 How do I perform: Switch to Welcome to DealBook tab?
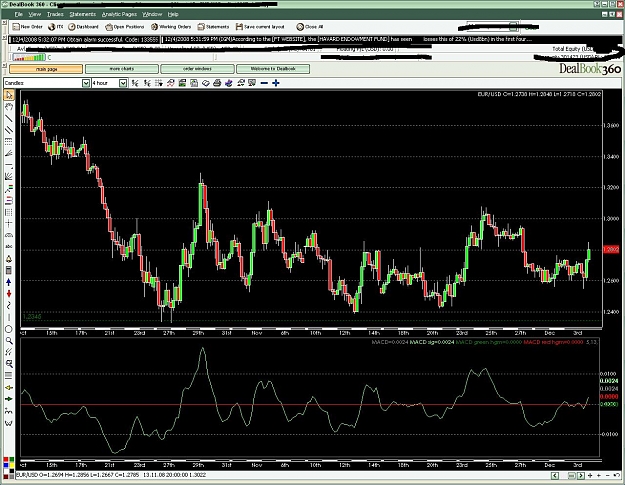pos(273,69)
